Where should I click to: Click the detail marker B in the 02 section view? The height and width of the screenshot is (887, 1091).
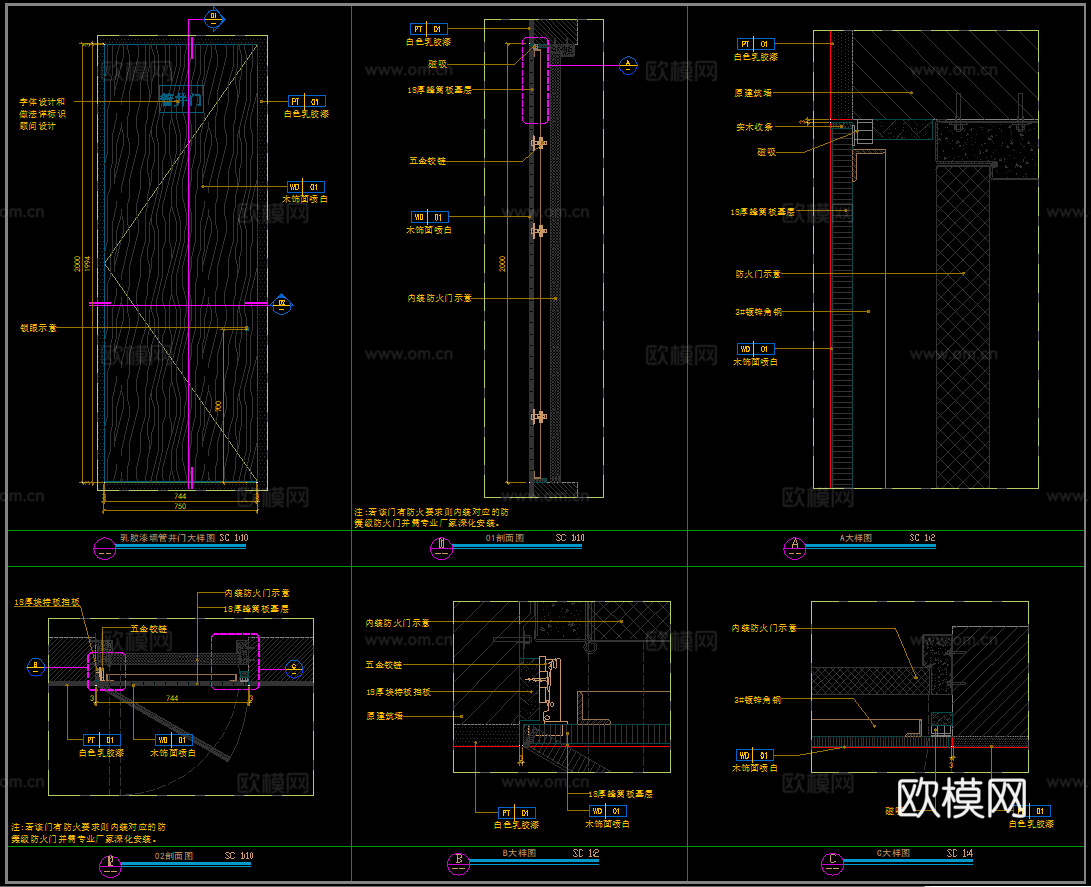(x=35, y=667)
